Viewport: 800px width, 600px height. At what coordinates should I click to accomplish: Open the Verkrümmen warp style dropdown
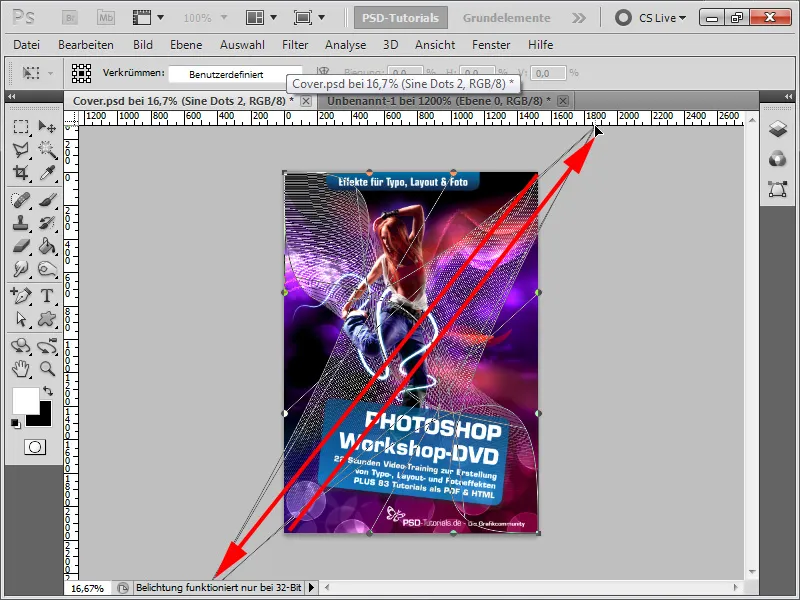click(x=235, y=74)
